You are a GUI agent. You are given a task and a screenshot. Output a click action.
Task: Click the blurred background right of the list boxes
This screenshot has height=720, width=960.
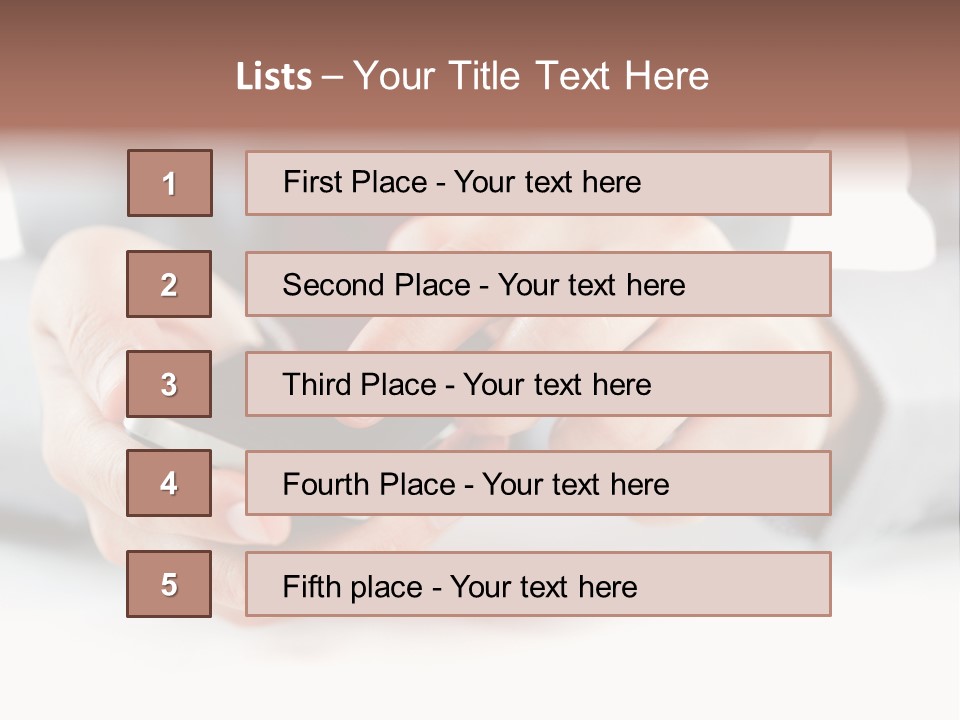(895, 400)
